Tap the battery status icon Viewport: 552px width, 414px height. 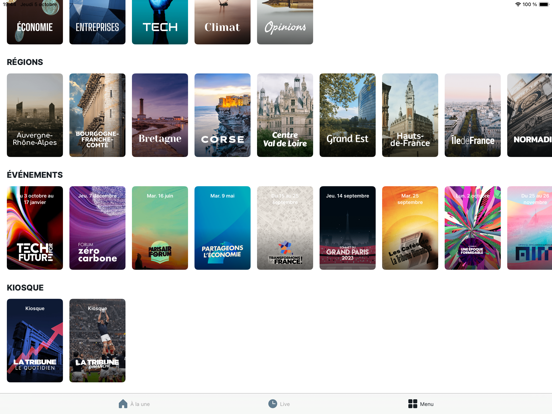pos(544,4)
